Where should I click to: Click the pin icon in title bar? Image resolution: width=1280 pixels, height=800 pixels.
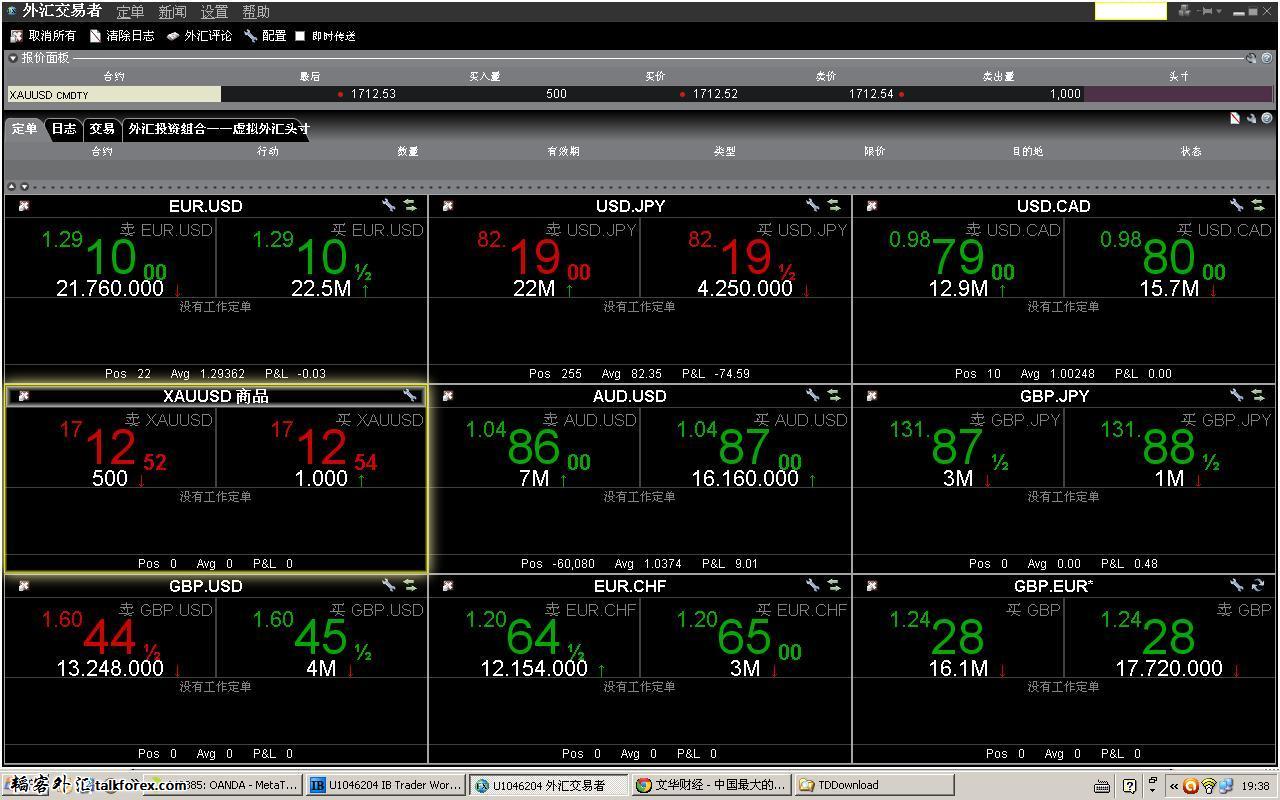(x=1206, y=11)
